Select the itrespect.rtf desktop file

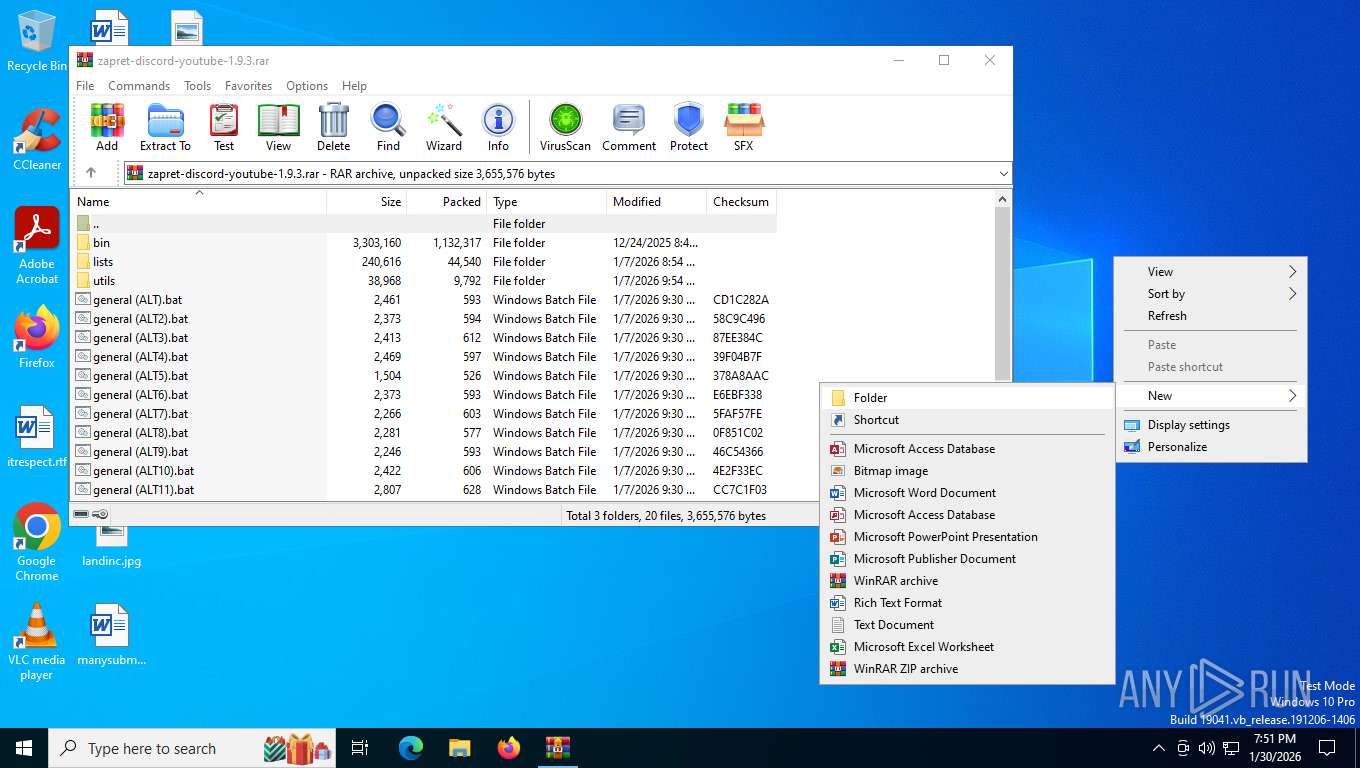(x=37, y=437)
